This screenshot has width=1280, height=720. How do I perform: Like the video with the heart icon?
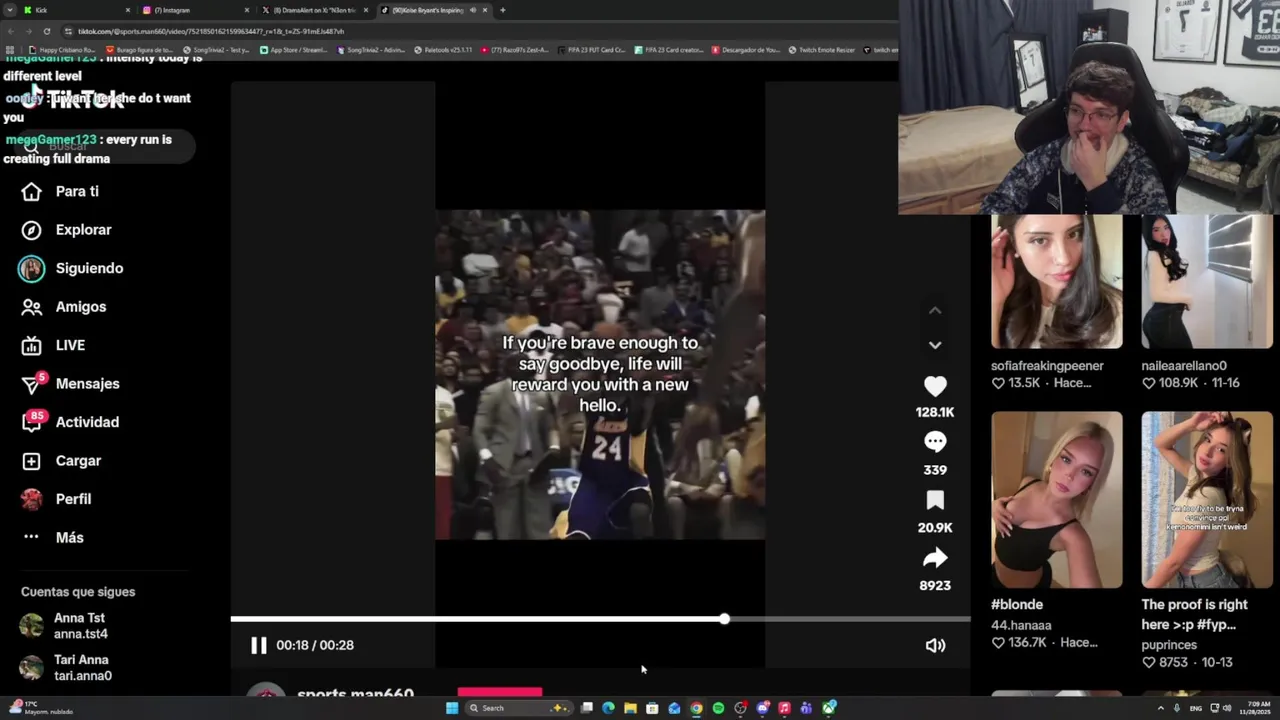point(935,386)
